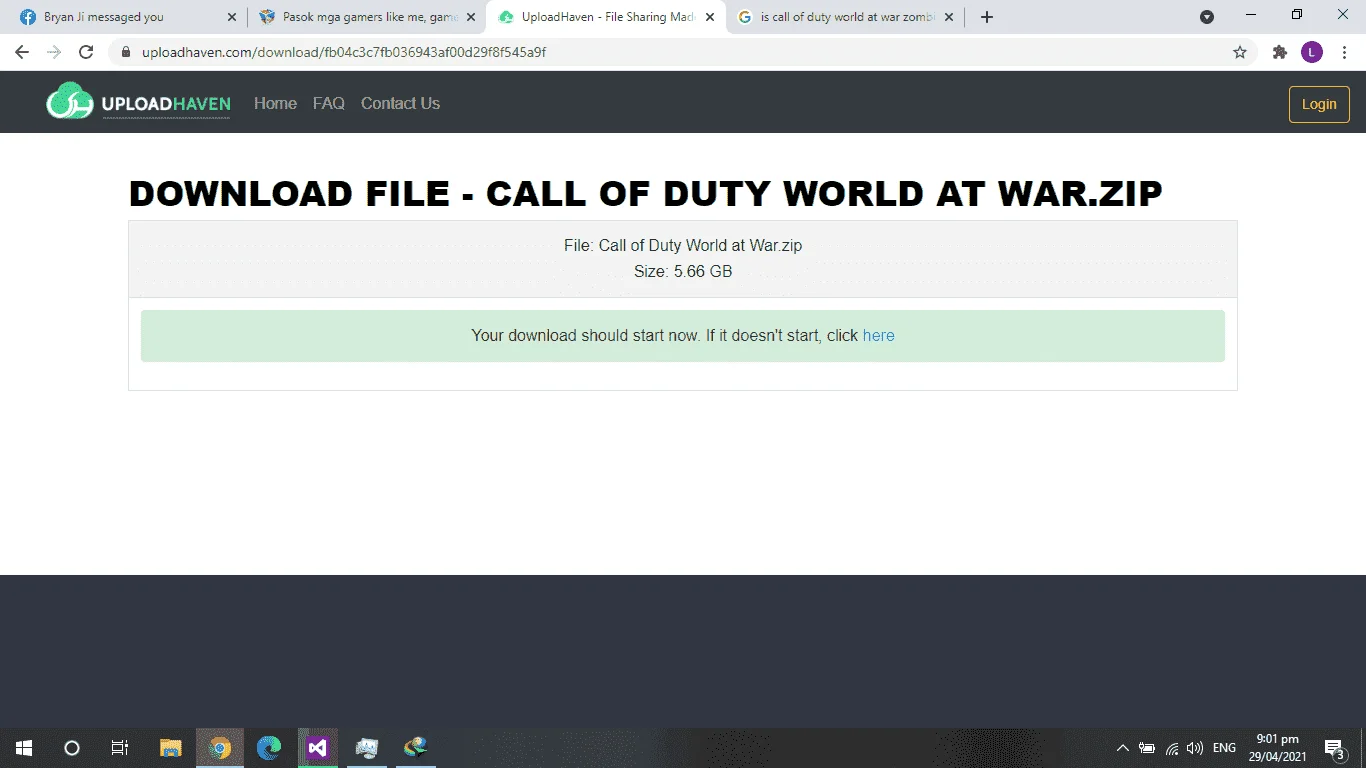Open the volume speaker tray icon

(1195, 748)
